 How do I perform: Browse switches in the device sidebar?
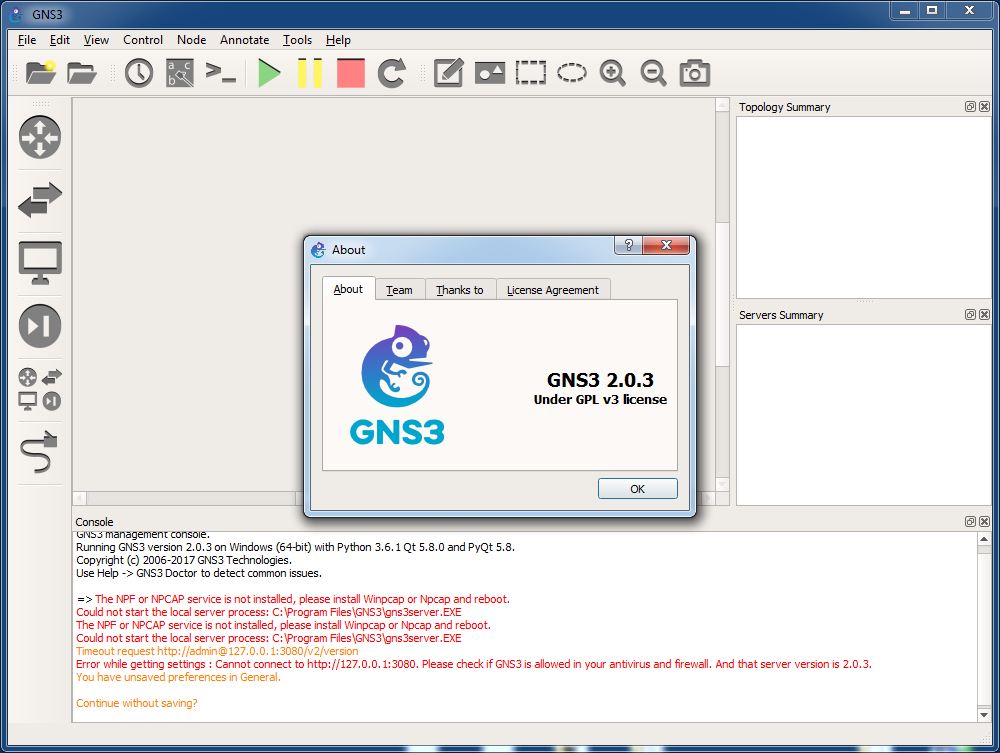pos(40,200)
